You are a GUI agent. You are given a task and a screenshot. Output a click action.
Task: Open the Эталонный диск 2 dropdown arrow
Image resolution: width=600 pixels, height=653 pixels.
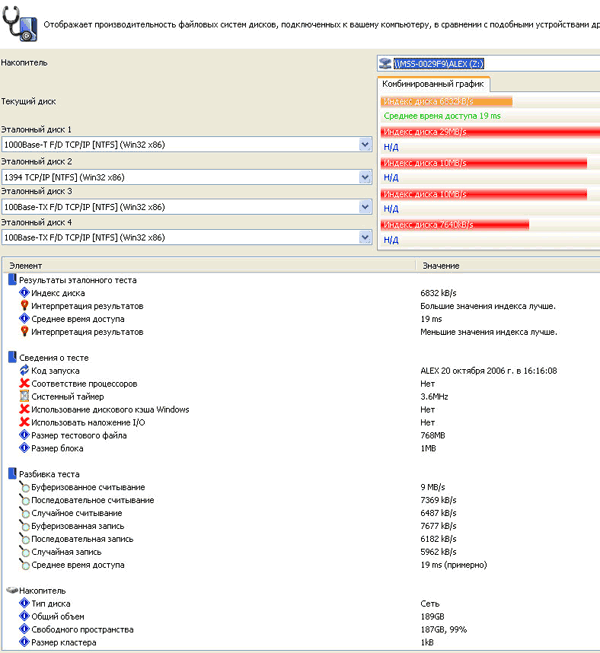(x=365, y=177)
